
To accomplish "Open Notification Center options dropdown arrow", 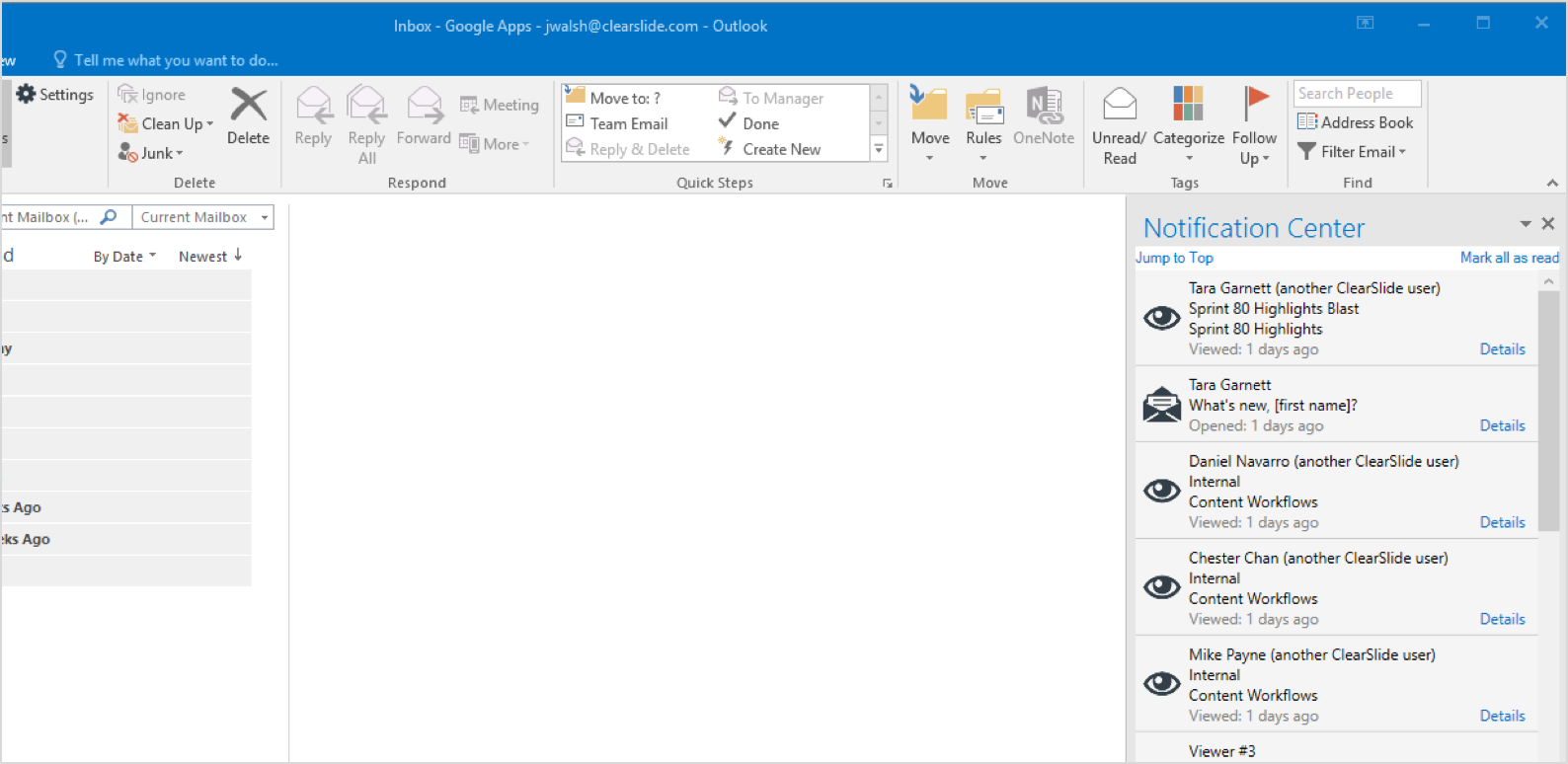I will coord(1526,224).
